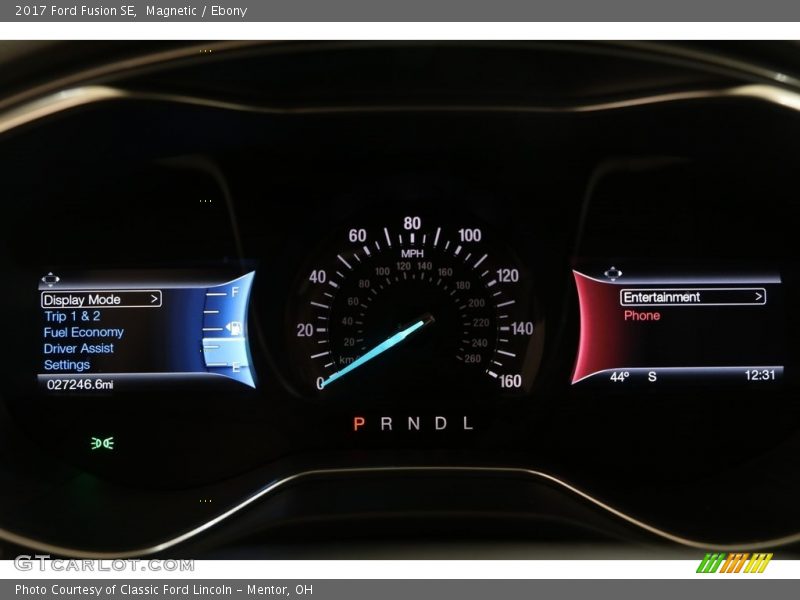Click the fuel pump icon on gauge
The height and width of the screenshot is (600, 800).
pyautogui.click(x=234, y=328)
